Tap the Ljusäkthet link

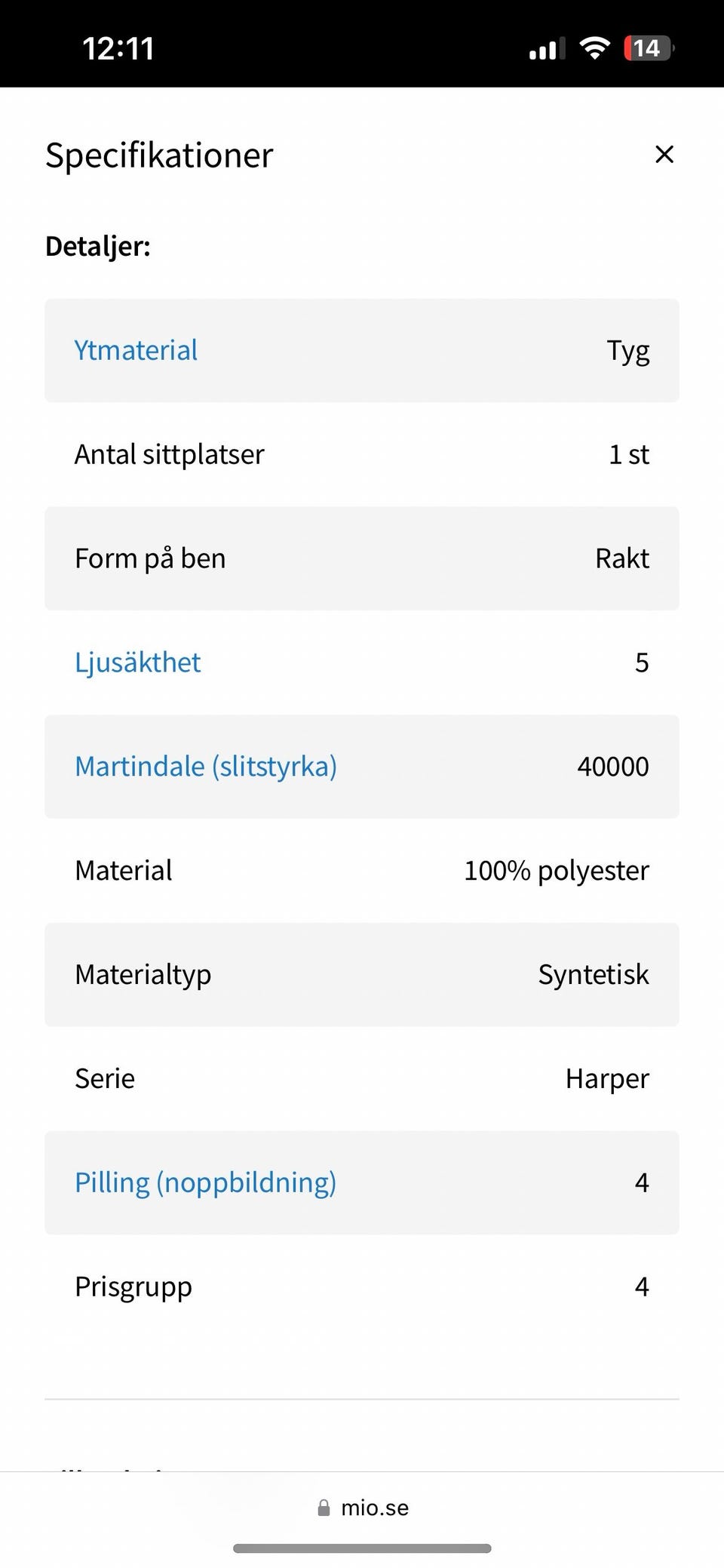pos(137,663)
